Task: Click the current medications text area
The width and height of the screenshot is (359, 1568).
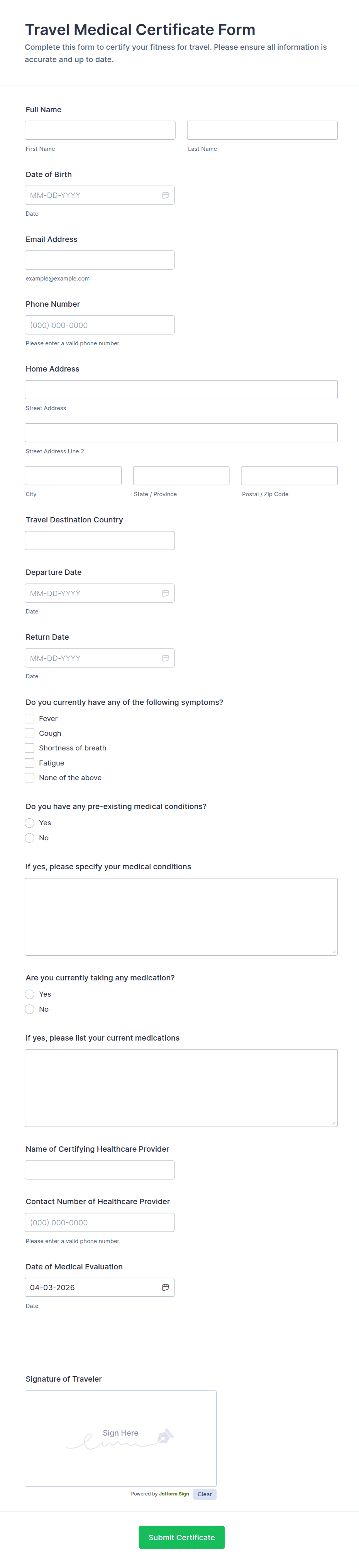Action: pyautogui.click(x=181, y=1088)
